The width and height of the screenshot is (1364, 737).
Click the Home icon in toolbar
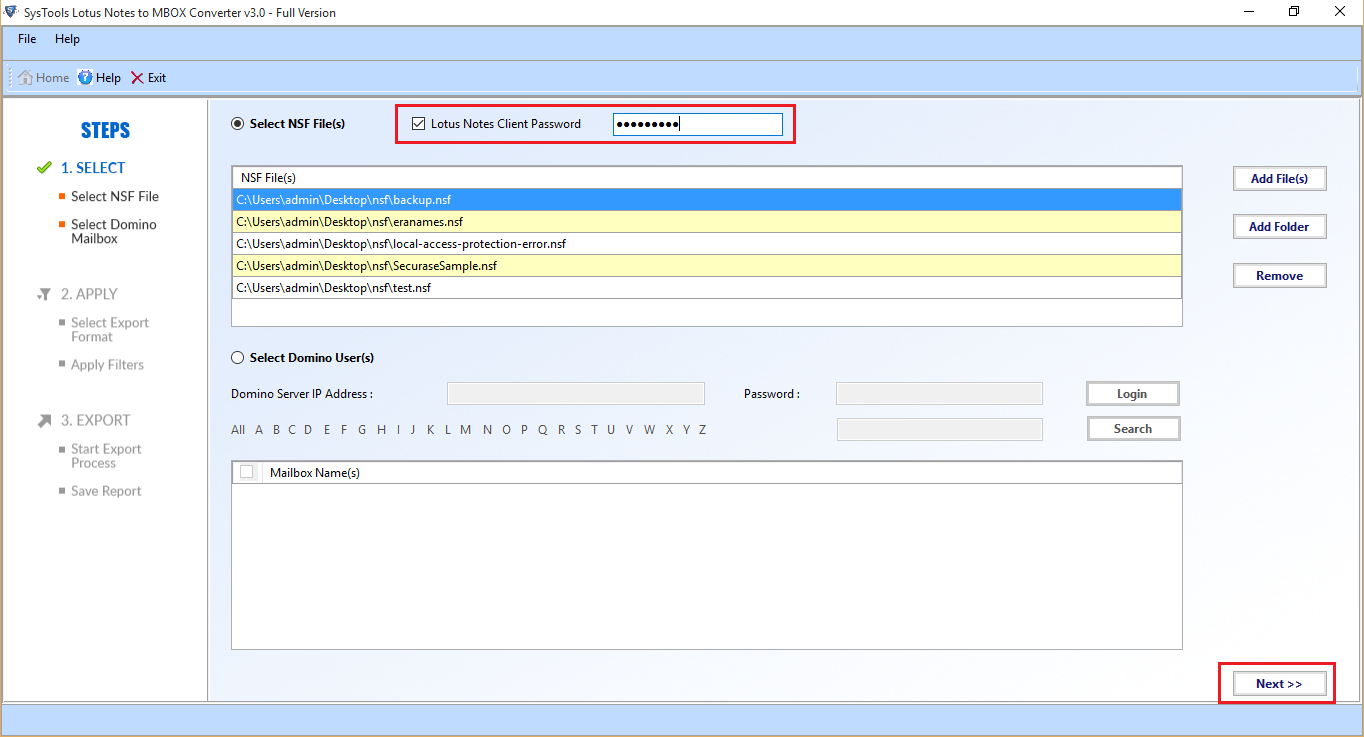coord(25,78)
